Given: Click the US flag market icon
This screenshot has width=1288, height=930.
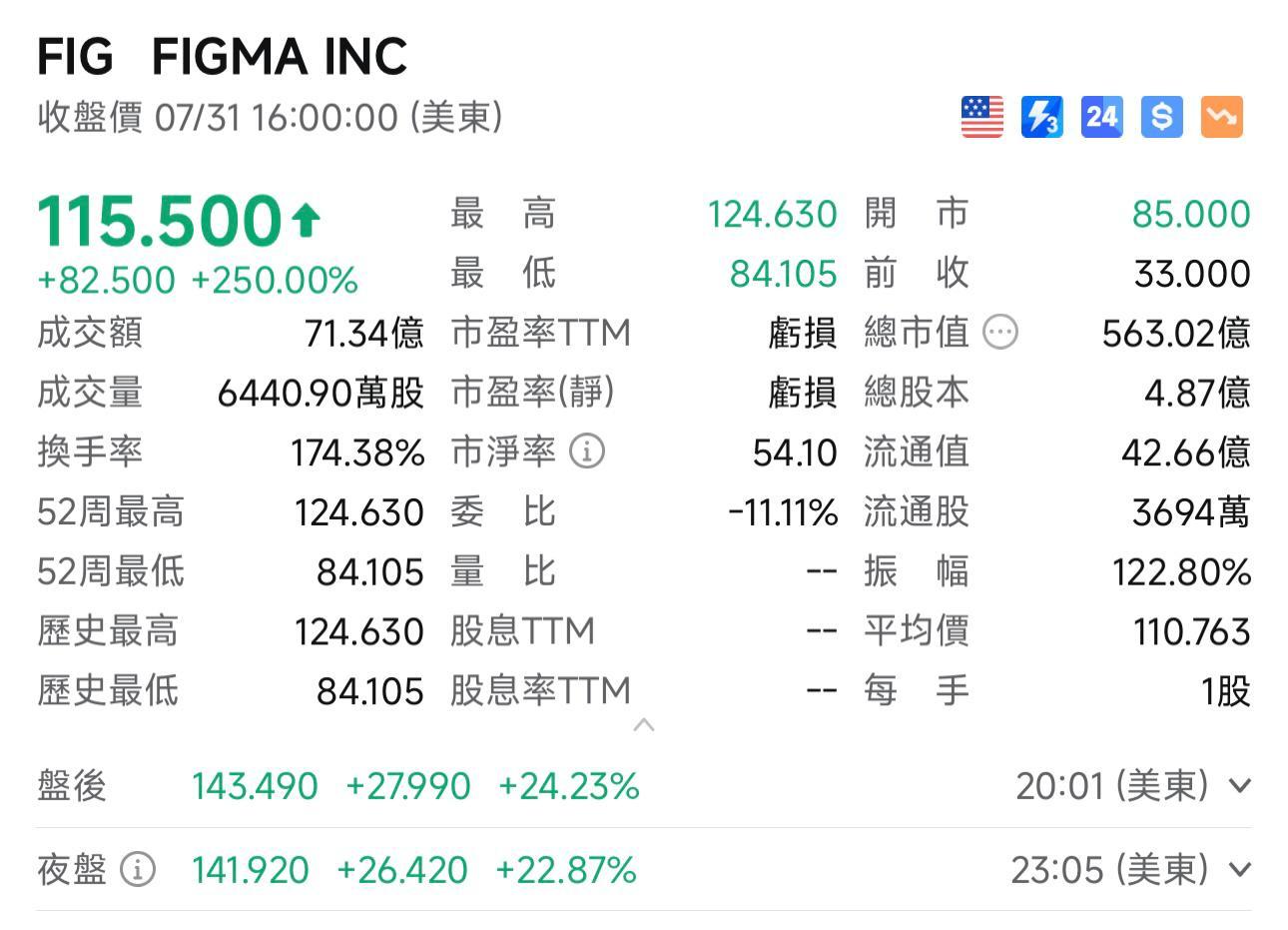Looking at the screenshot, I should 981,117.
